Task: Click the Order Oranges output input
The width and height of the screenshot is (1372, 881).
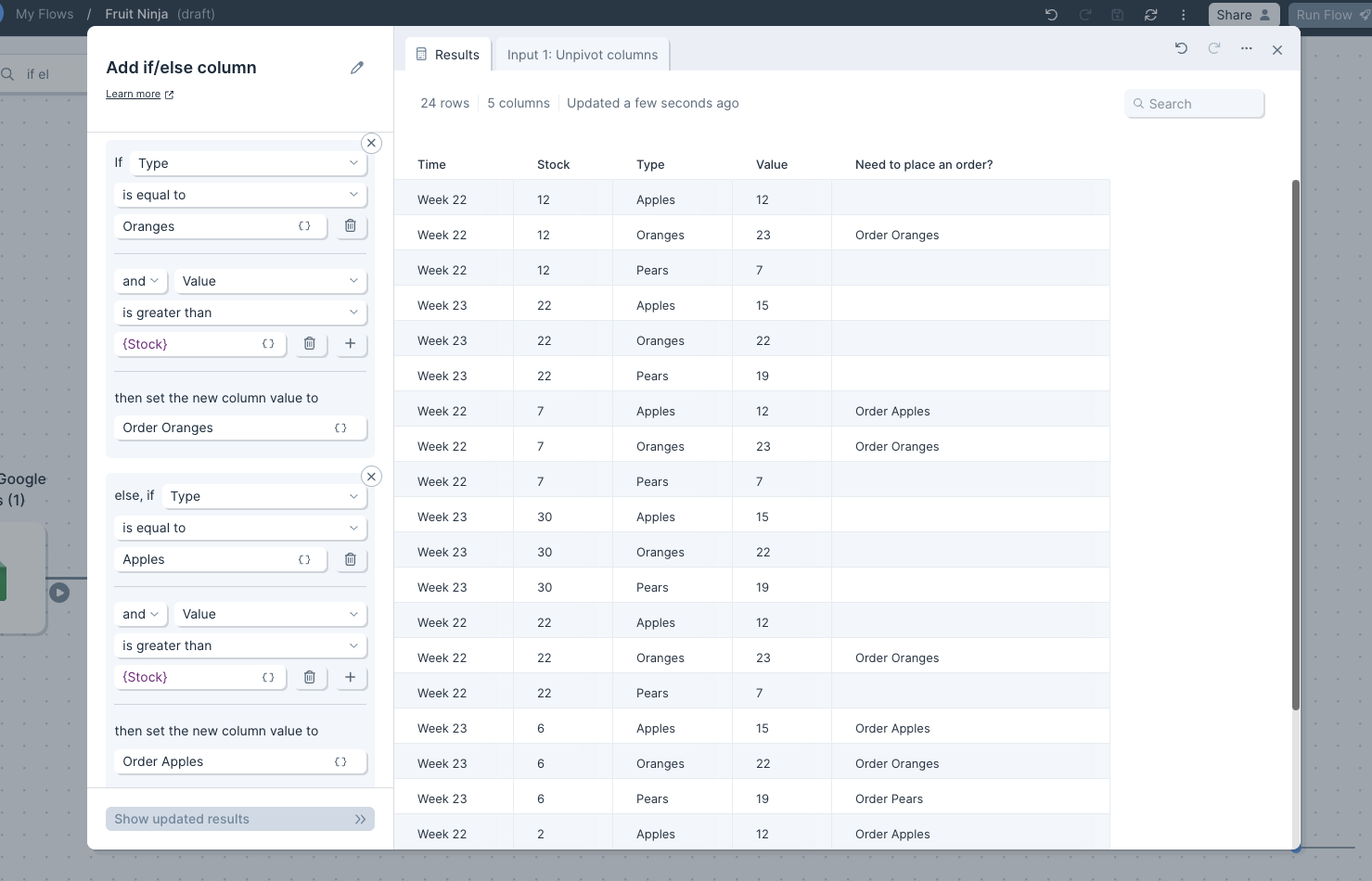Action: (240, 428)
